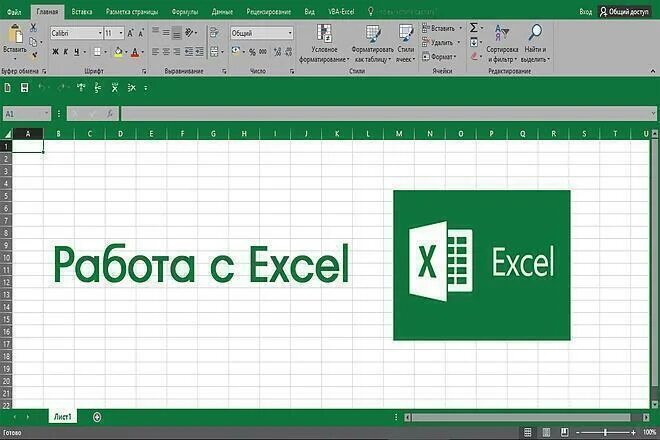Apply red font color with the A swatch

point(135,52)
